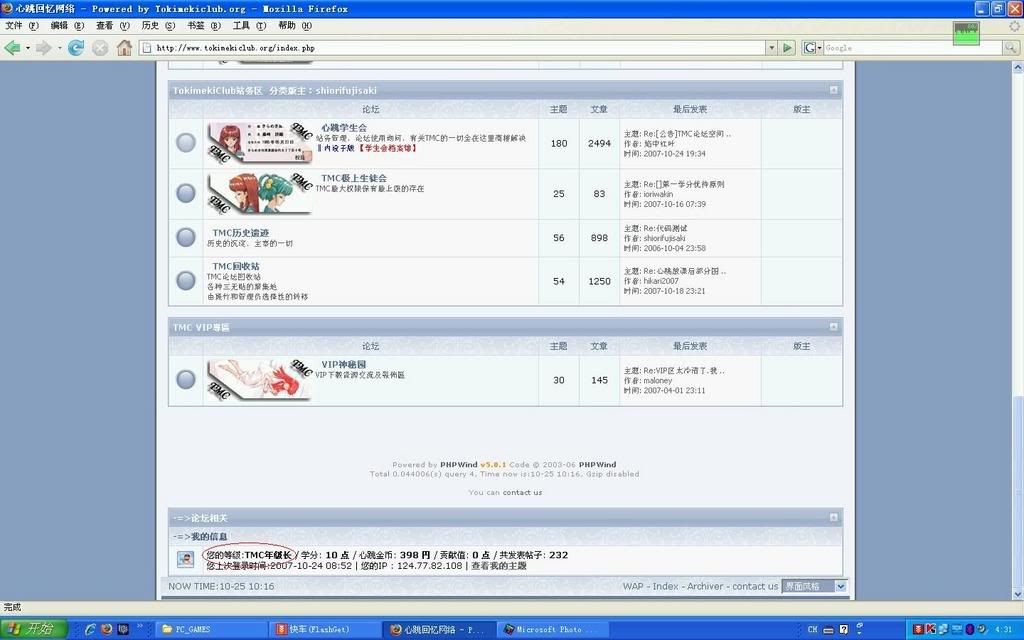Click the status circle icon for TMC历史遗迹
This screenshot has width=1024, height=640.
[x=185, y=237]
